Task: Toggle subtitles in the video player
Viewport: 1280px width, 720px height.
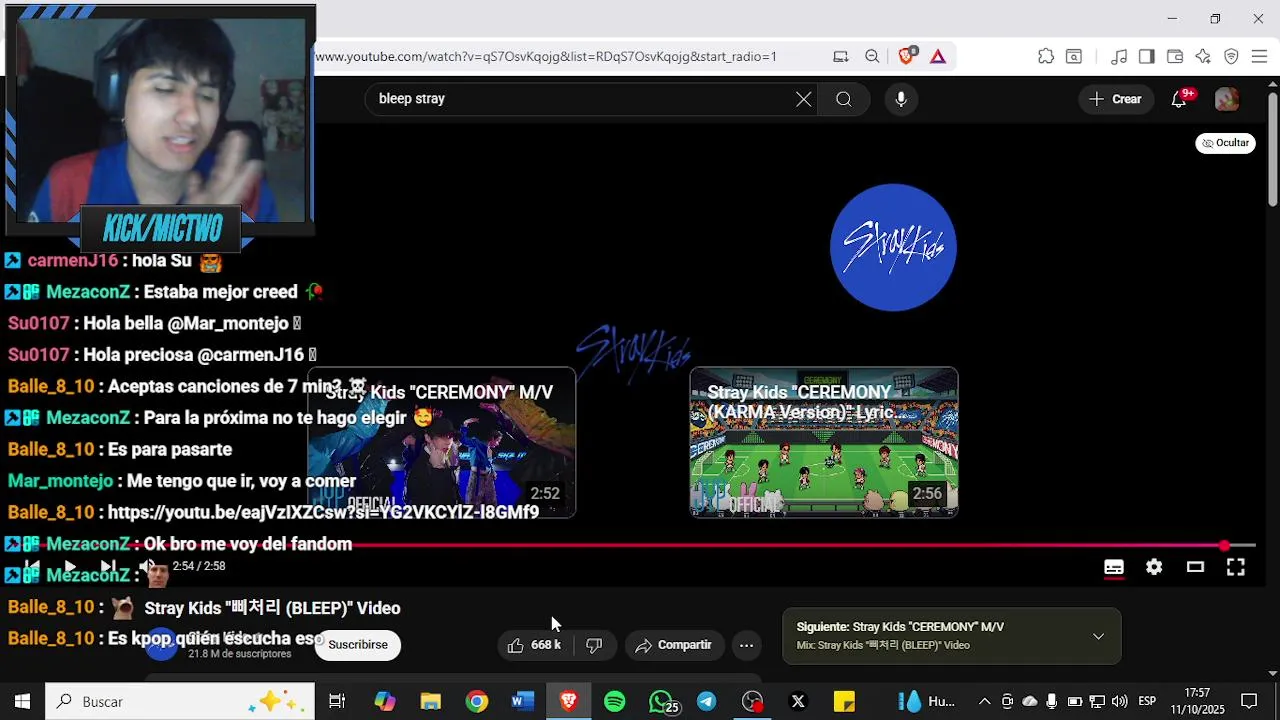Action: click(x=1114, y=567)
